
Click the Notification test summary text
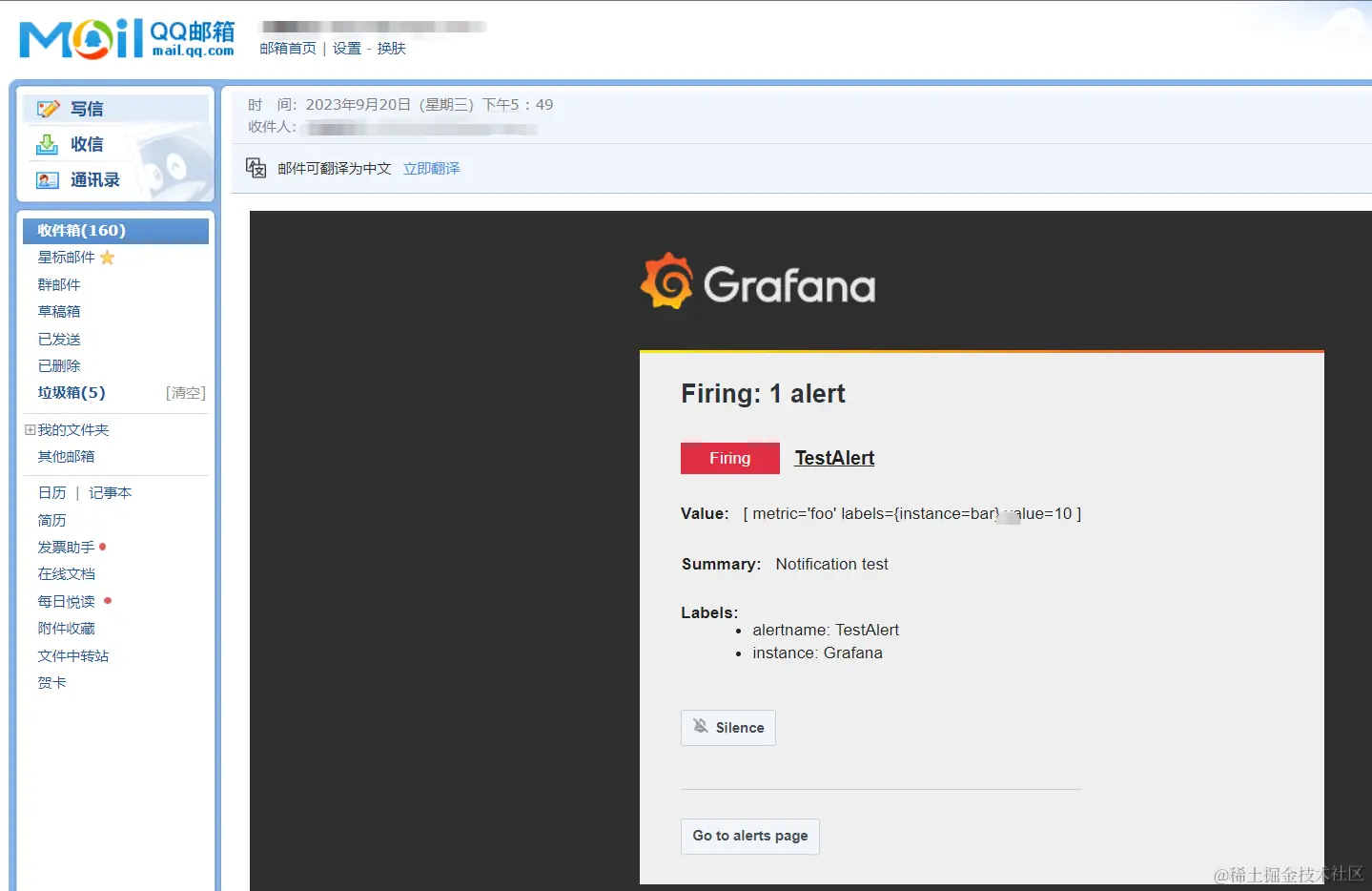pyautogui.click(x=831, y=564)
